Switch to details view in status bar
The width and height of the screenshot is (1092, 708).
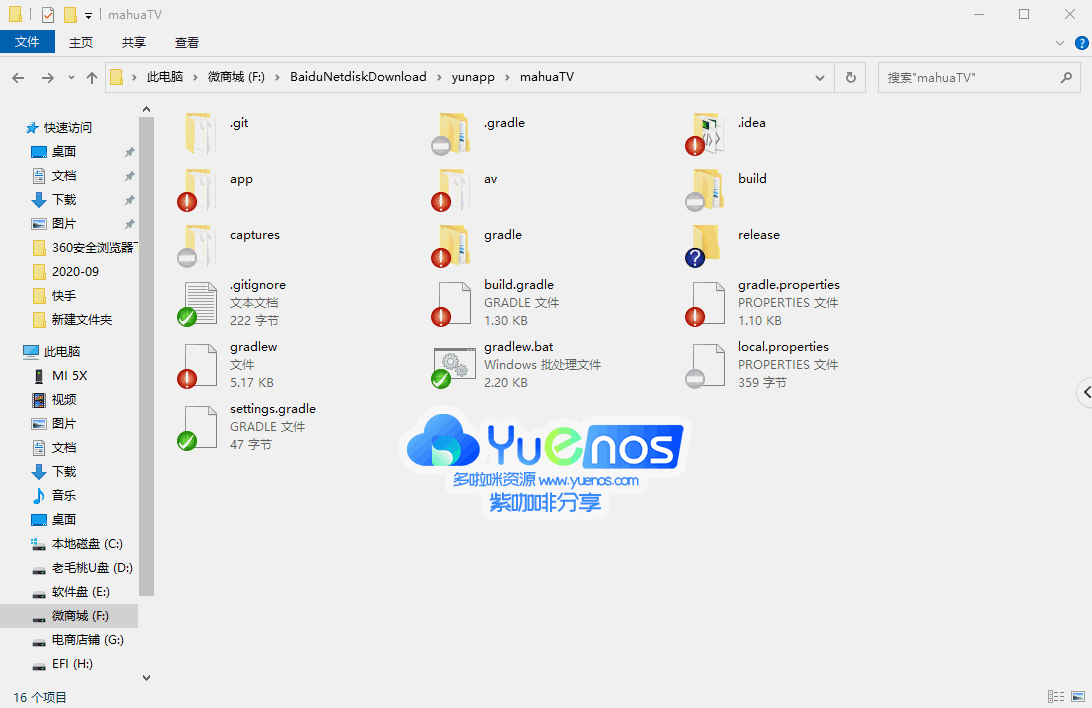[1056, 697]
